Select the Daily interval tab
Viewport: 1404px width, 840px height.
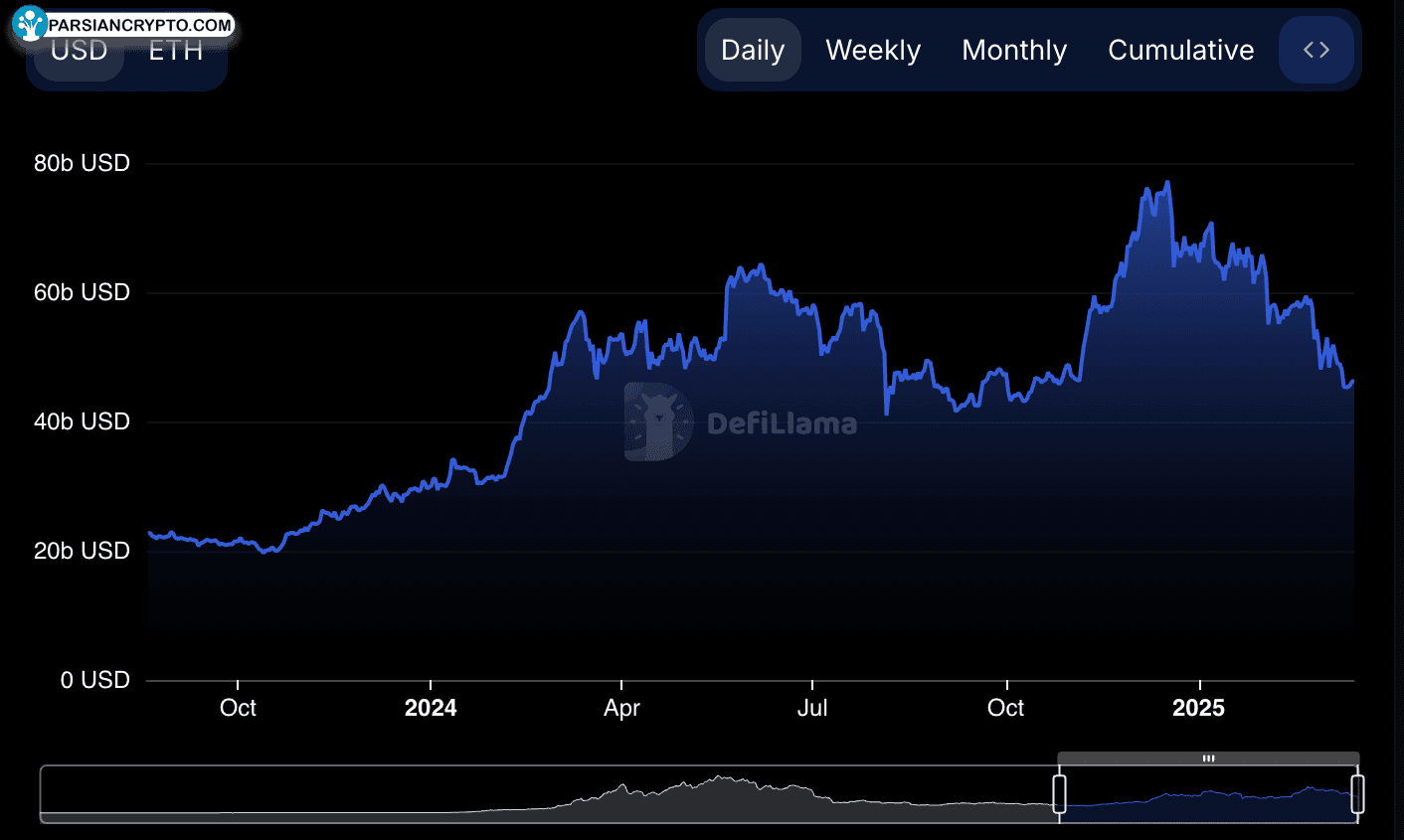coord(753,50)
